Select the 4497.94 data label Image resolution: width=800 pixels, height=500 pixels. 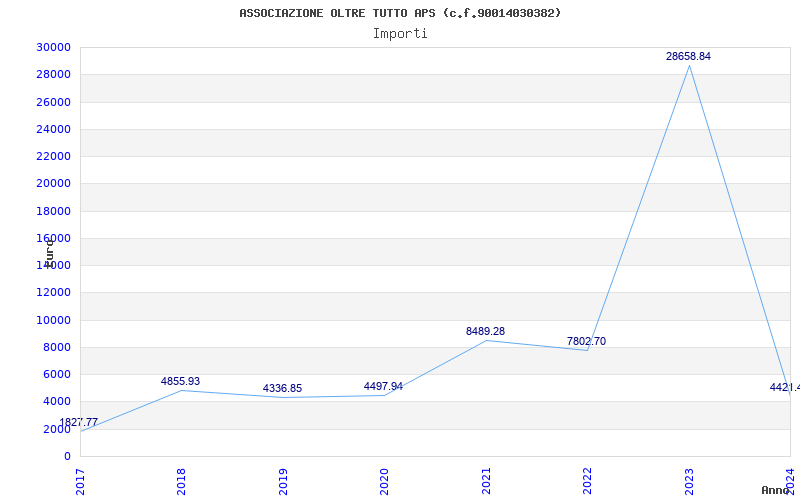pos(383,386)
